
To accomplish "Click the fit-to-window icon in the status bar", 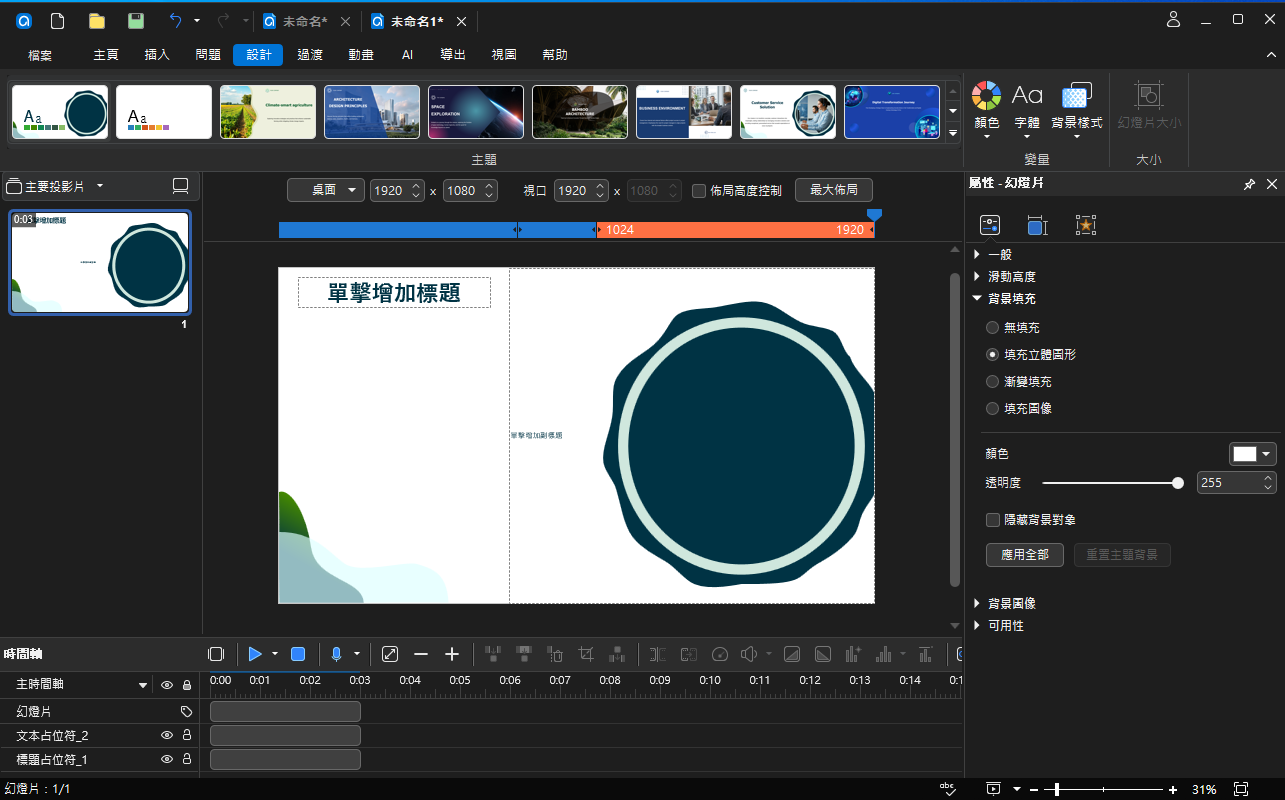I will point(1241,789).
